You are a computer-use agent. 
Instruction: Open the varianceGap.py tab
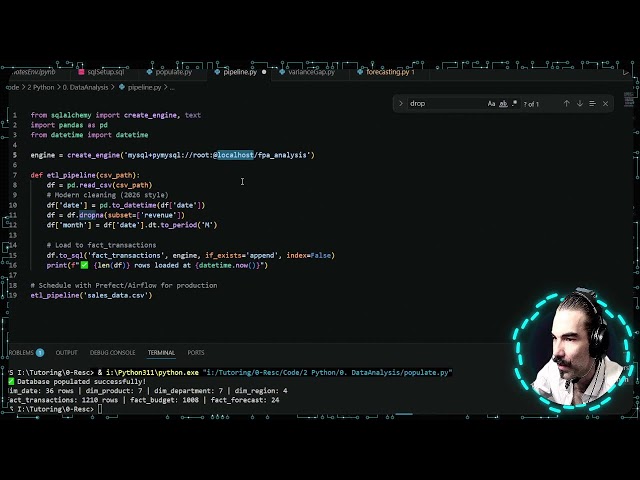click(311, 72)
